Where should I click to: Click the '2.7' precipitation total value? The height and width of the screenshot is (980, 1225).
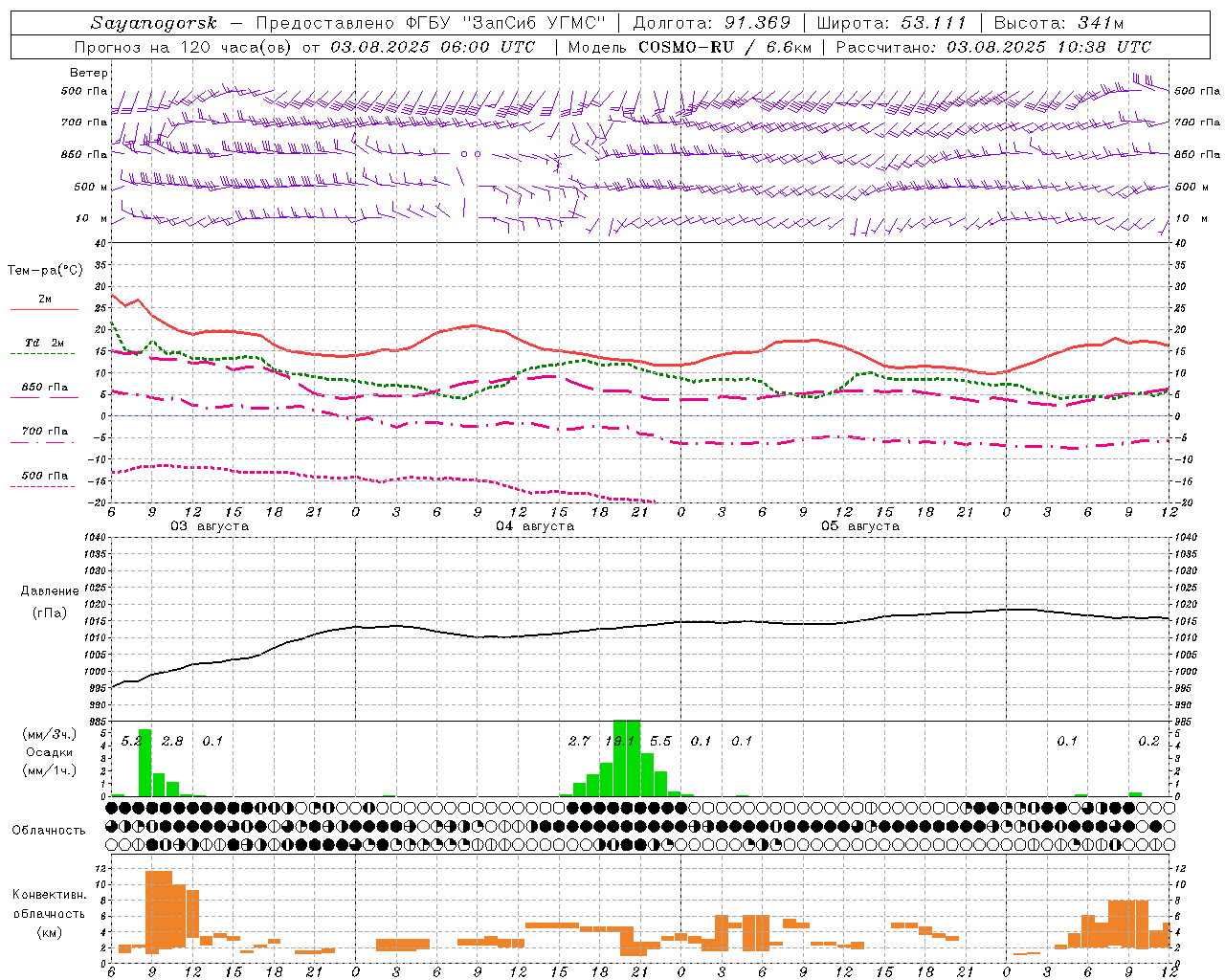(579, 741)
